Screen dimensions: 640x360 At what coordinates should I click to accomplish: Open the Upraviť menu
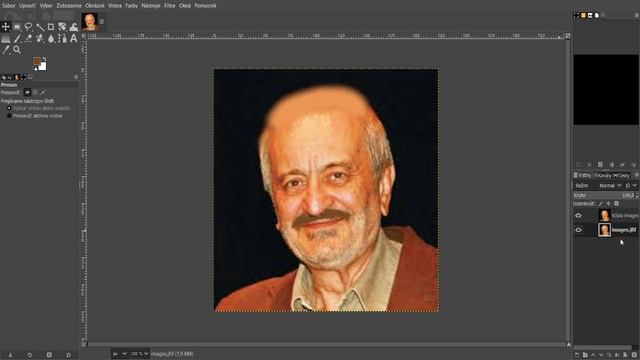[x=27, y=6]
